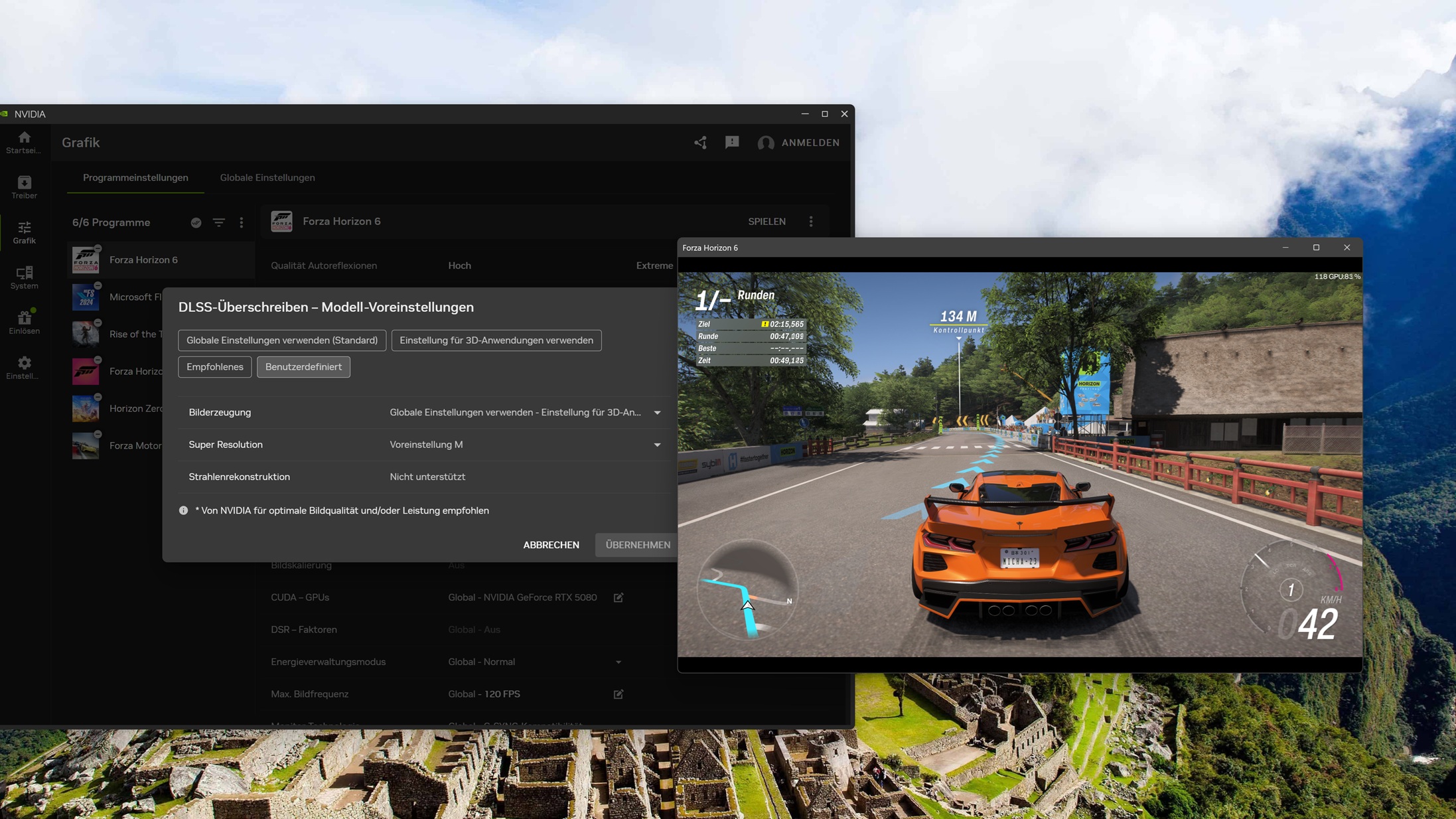Select the Microsoft Flight Simulator 2024 entry
The image size is (1456, 819).
tap(116, 297)
